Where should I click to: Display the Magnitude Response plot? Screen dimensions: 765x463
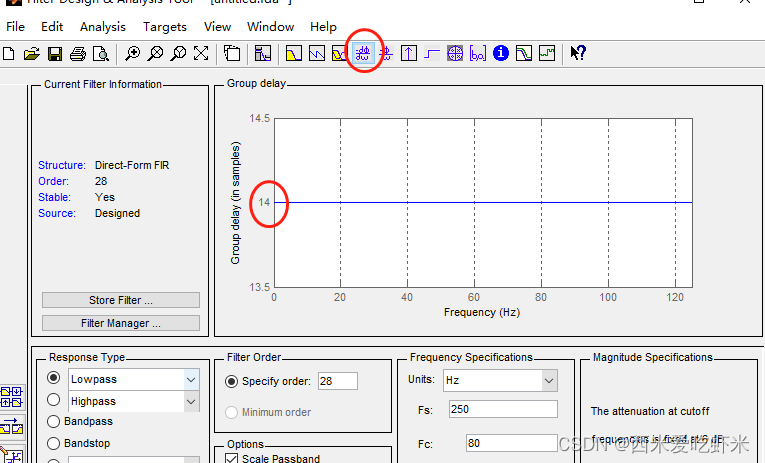point(294,53)
